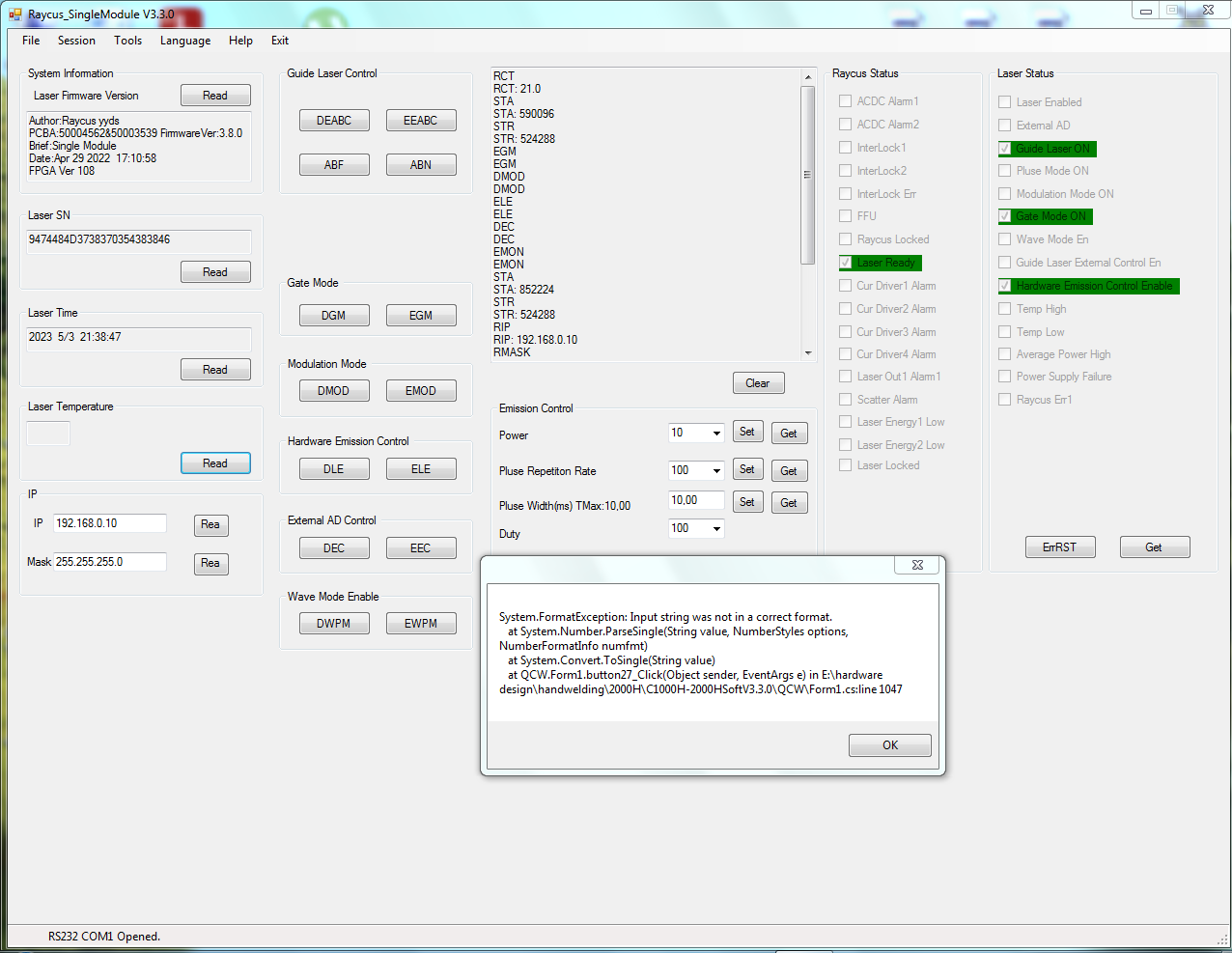Click the IP address input field
This screenshot has height=953, width=1232.
[x=110, y=523]
